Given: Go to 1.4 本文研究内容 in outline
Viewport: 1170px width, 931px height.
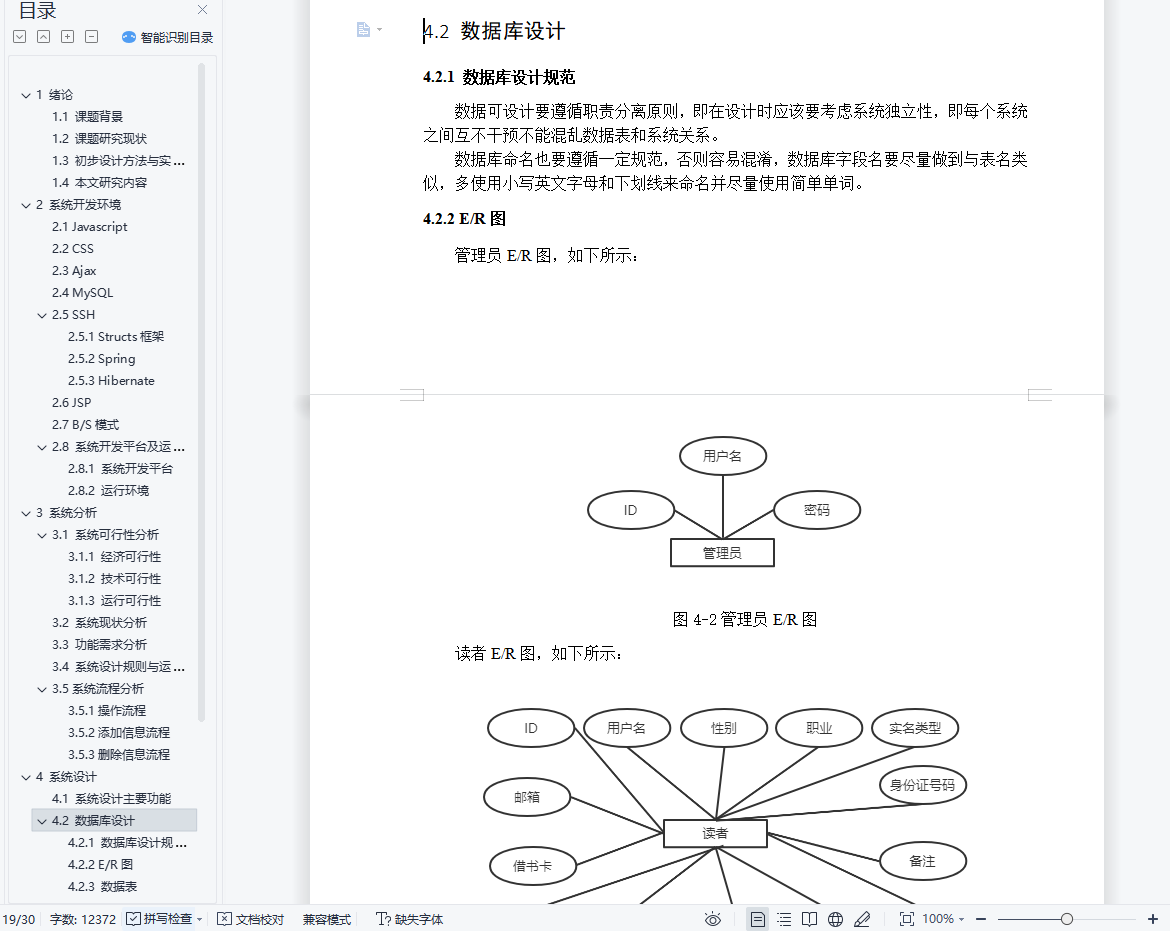Looking at the screenshot, I should 99,183.
